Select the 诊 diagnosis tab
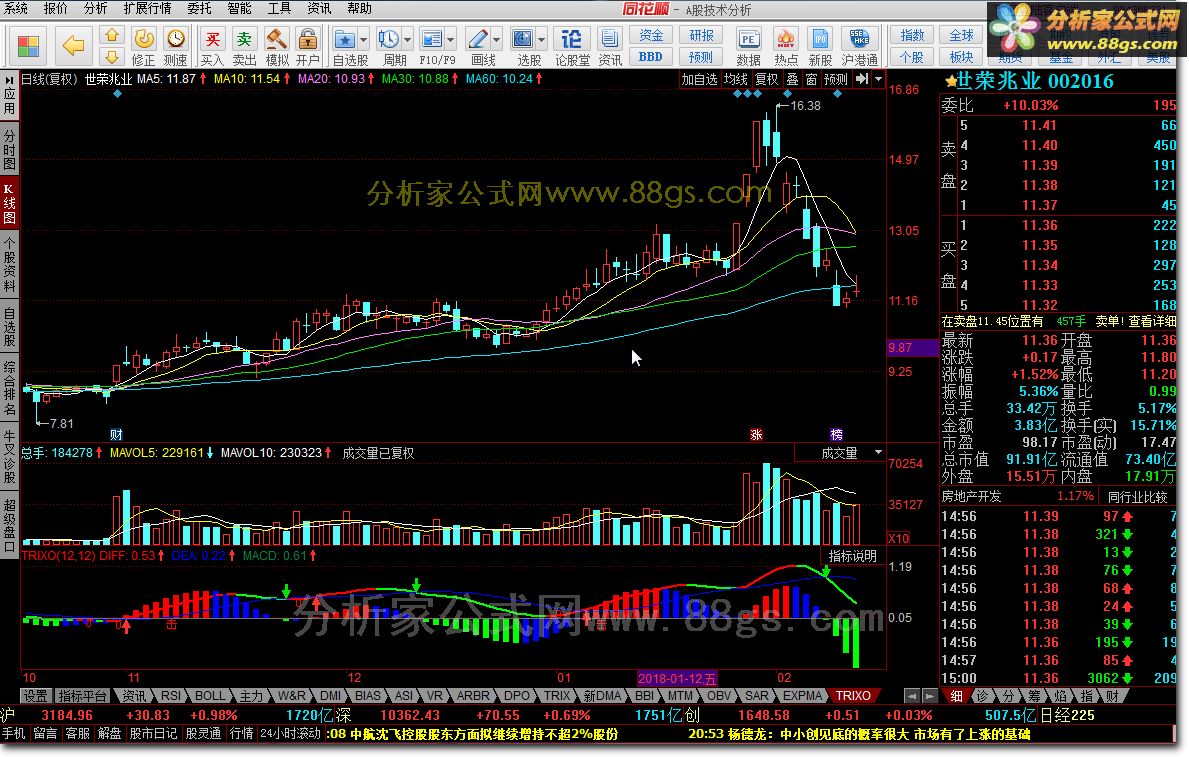Screen dimensions: 1189x757 982,696
